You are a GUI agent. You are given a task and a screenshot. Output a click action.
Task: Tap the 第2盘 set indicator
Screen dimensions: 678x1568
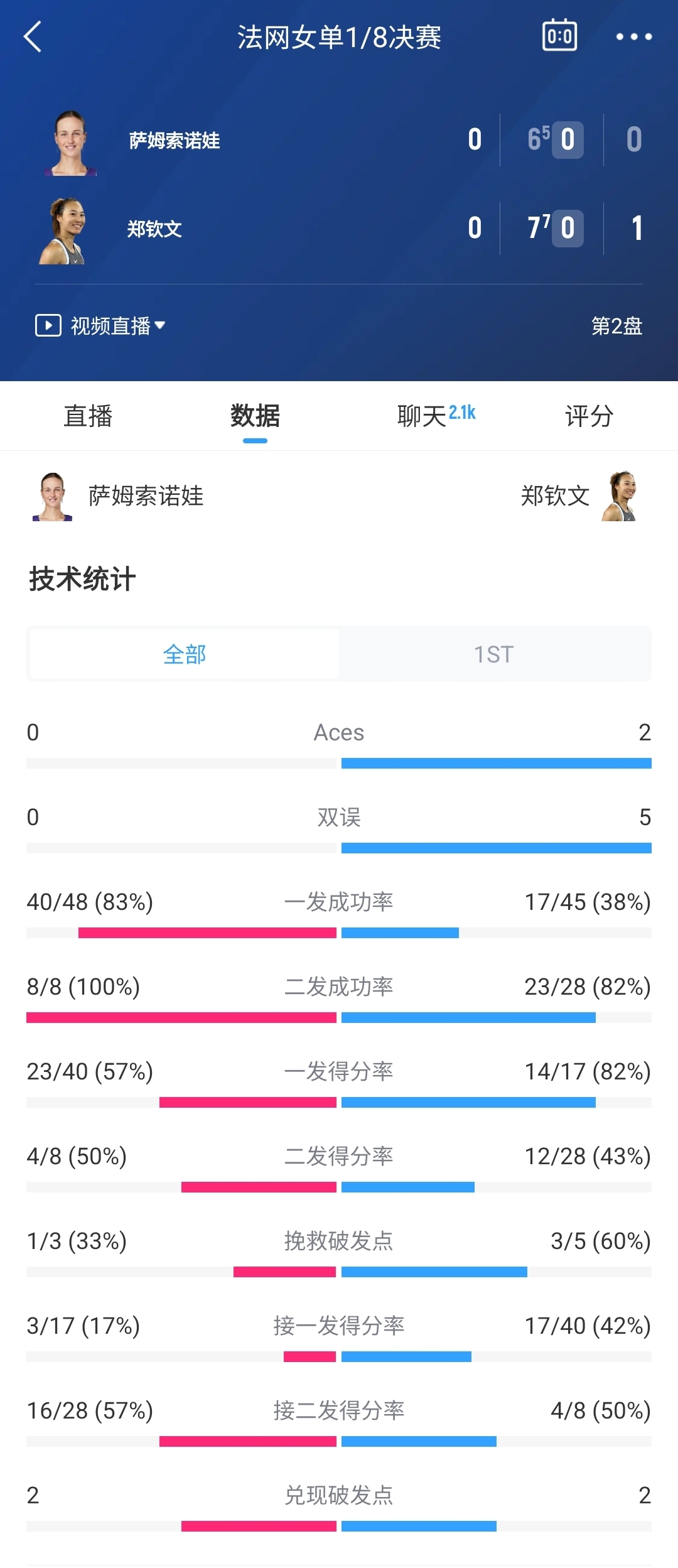tap(616, 326)
